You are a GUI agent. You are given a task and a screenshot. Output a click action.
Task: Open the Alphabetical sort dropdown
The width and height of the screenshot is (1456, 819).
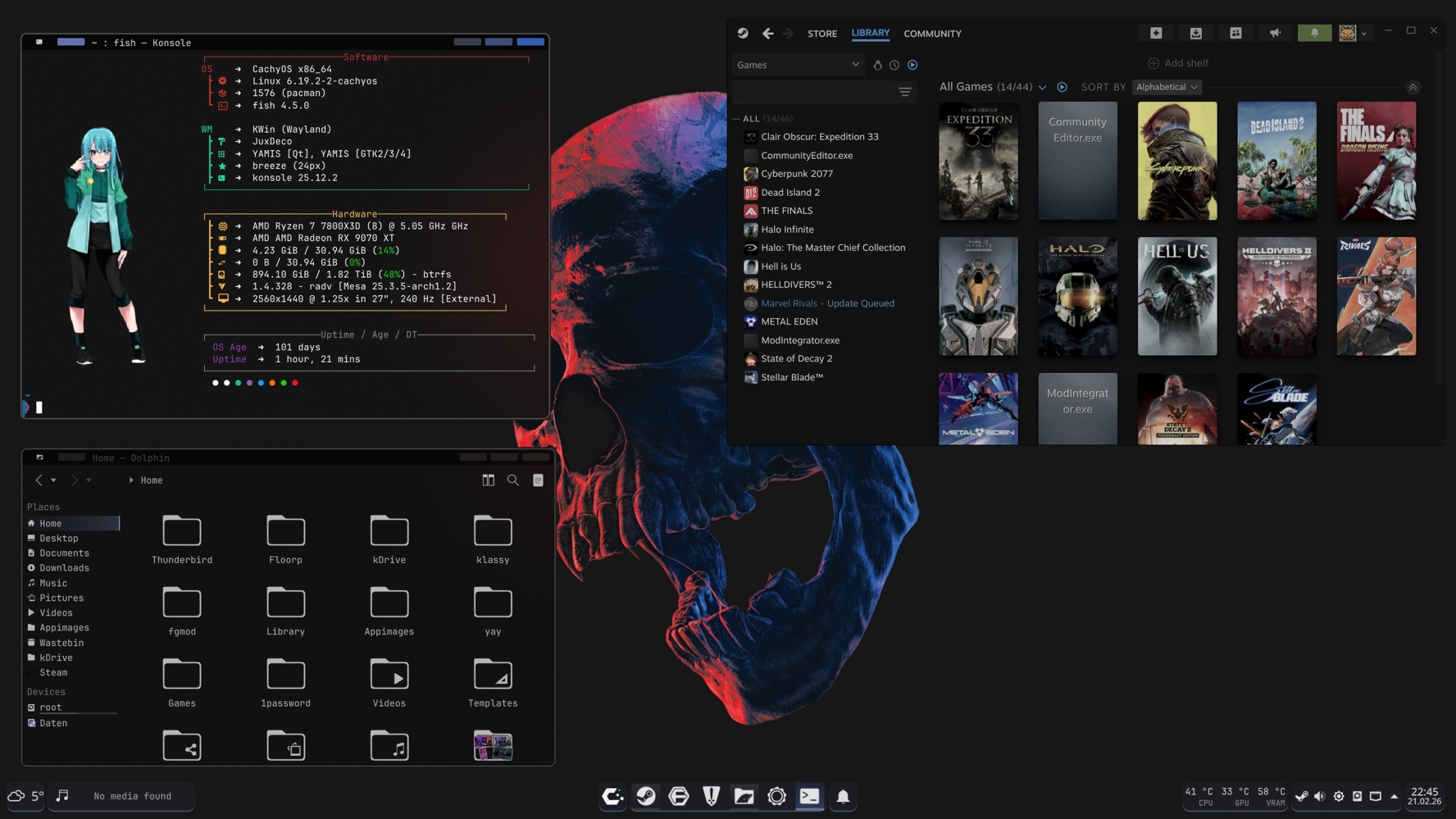pos(1167,87)
